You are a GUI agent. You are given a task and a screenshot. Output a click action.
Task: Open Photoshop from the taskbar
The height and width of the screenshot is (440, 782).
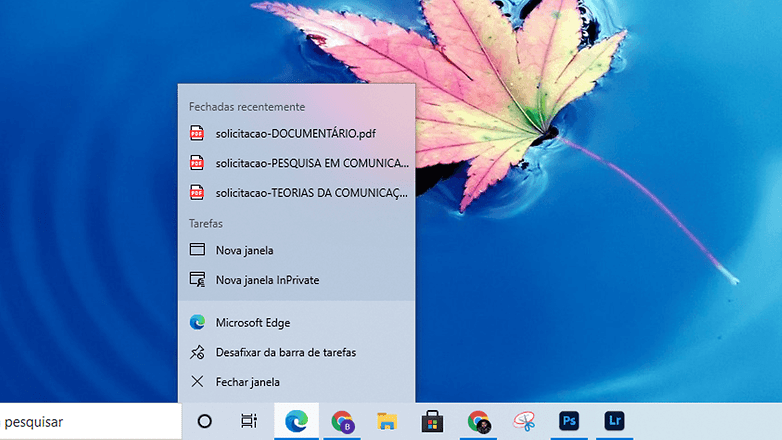(x=569, y=422)
